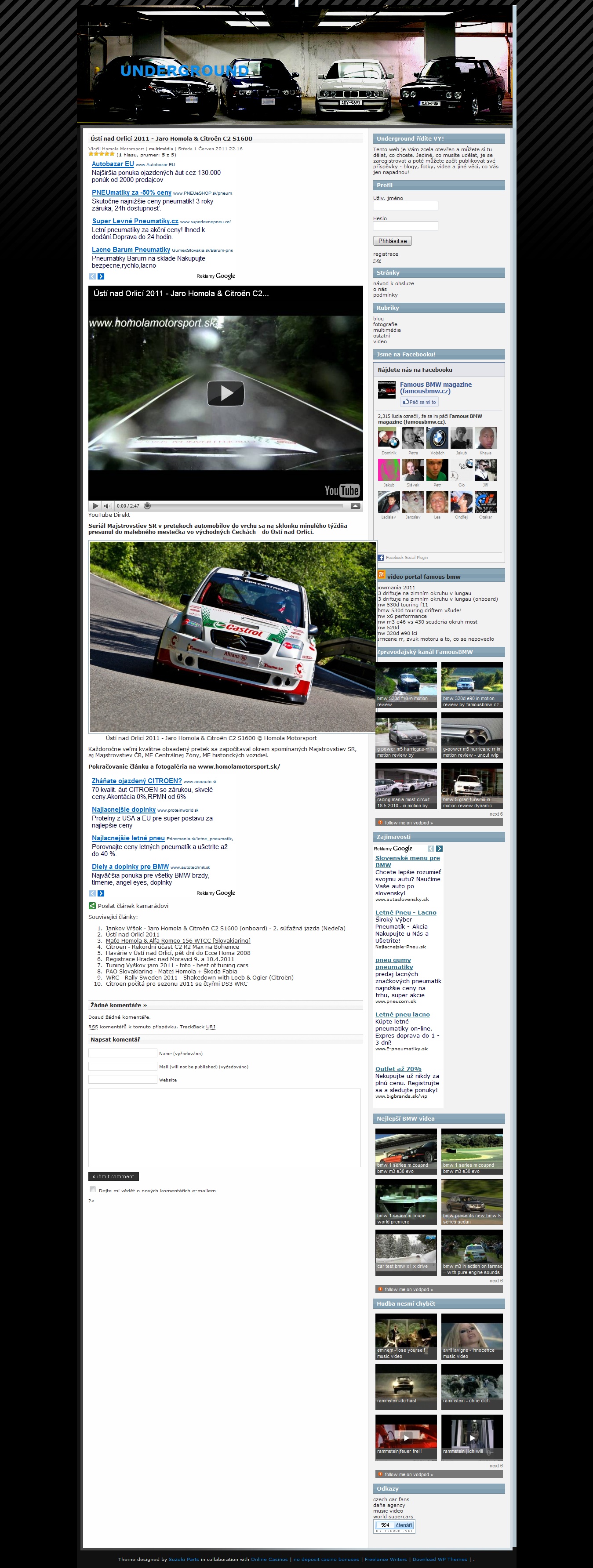Screen dimensions: 593x1568
Task: Open návod k obsluze page
Action: coord(393,283)
